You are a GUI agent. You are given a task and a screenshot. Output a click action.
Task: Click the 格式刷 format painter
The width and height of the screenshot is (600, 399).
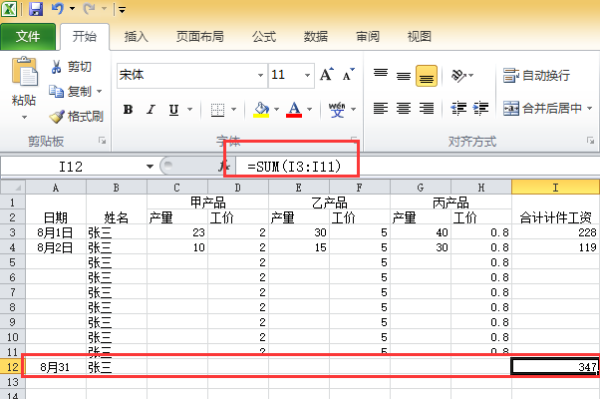(77, 116)
